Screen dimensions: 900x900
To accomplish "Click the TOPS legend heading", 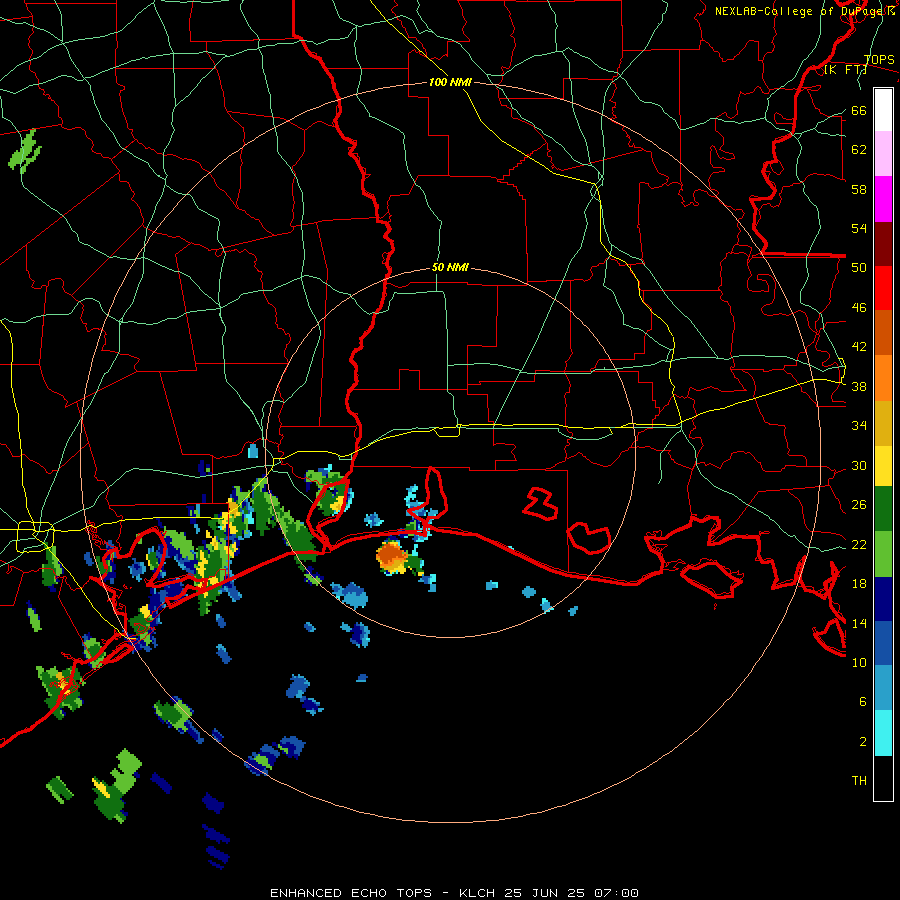I will pos(879,59).
